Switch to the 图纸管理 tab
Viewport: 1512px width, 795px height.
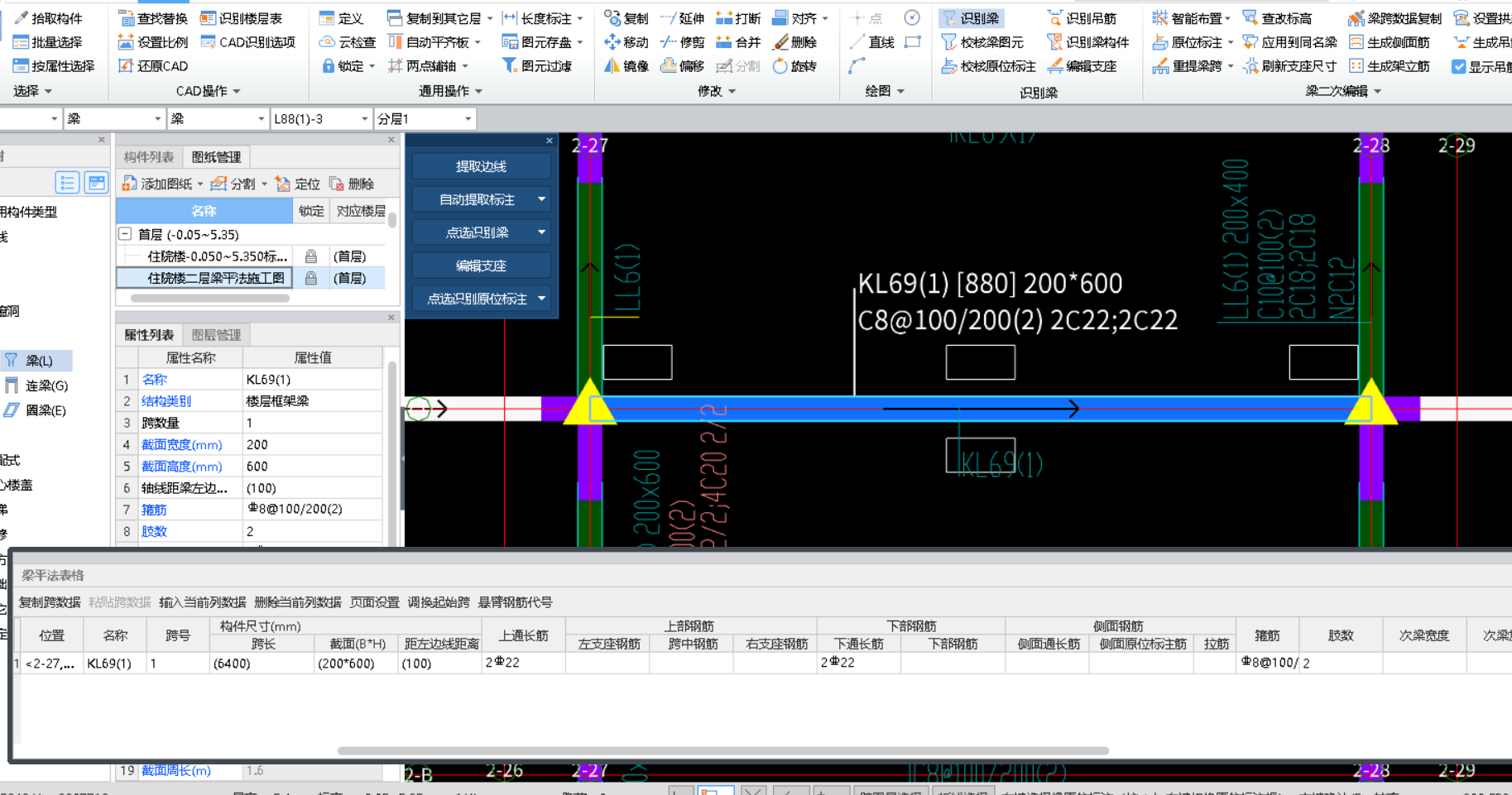pos(216,157)
